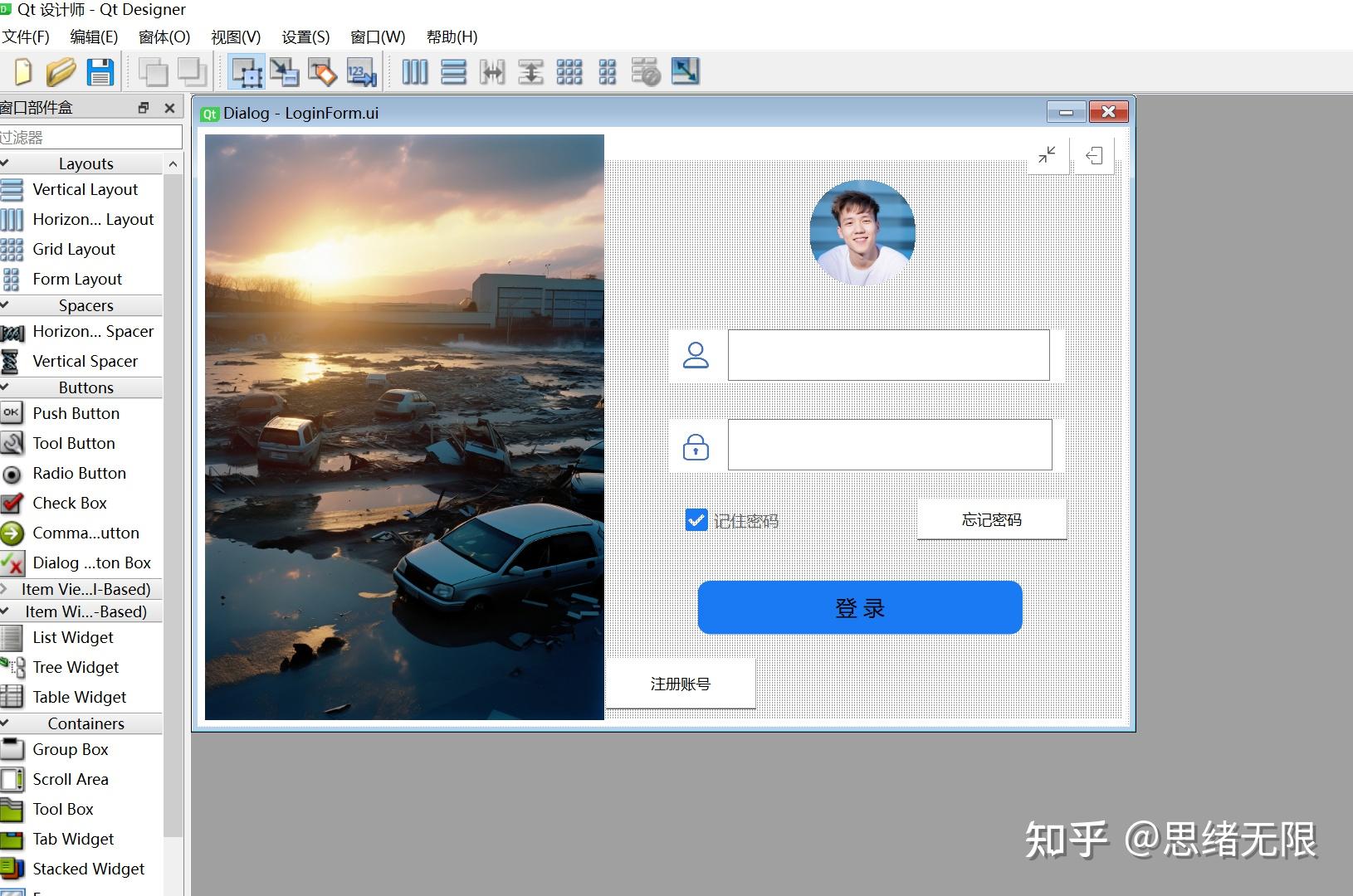This screenshot has width=1353, height=896.
Task: Switch to Edit Tab Order mode
Action: click(x=361, y=72)
